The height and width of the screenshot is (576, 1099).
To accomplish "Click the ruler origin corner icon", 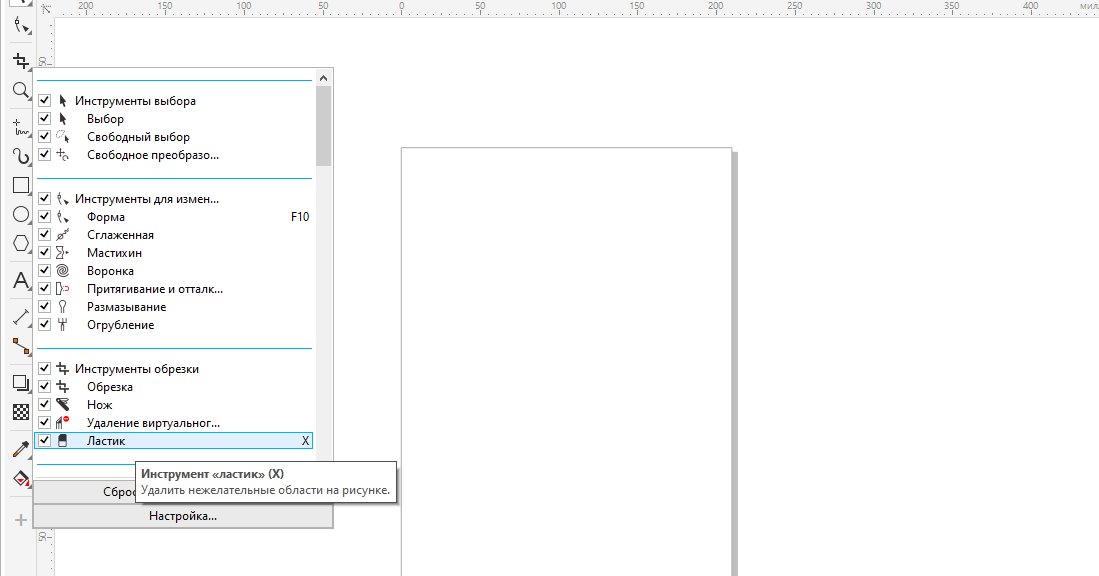I will [46, 8].
